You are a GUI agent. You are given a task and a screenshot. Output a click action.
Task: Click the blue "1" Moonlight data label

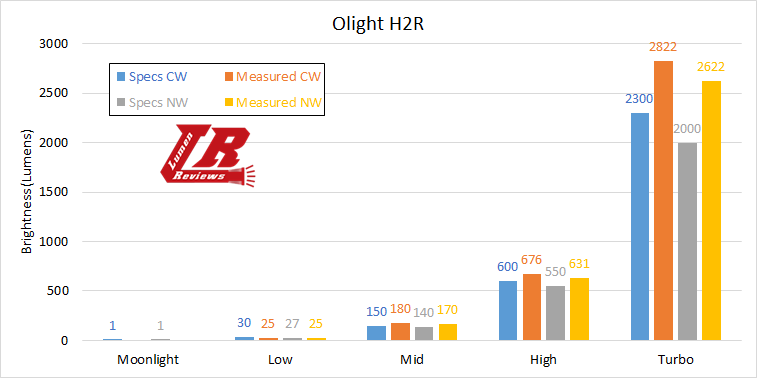(x=113, y=326)
